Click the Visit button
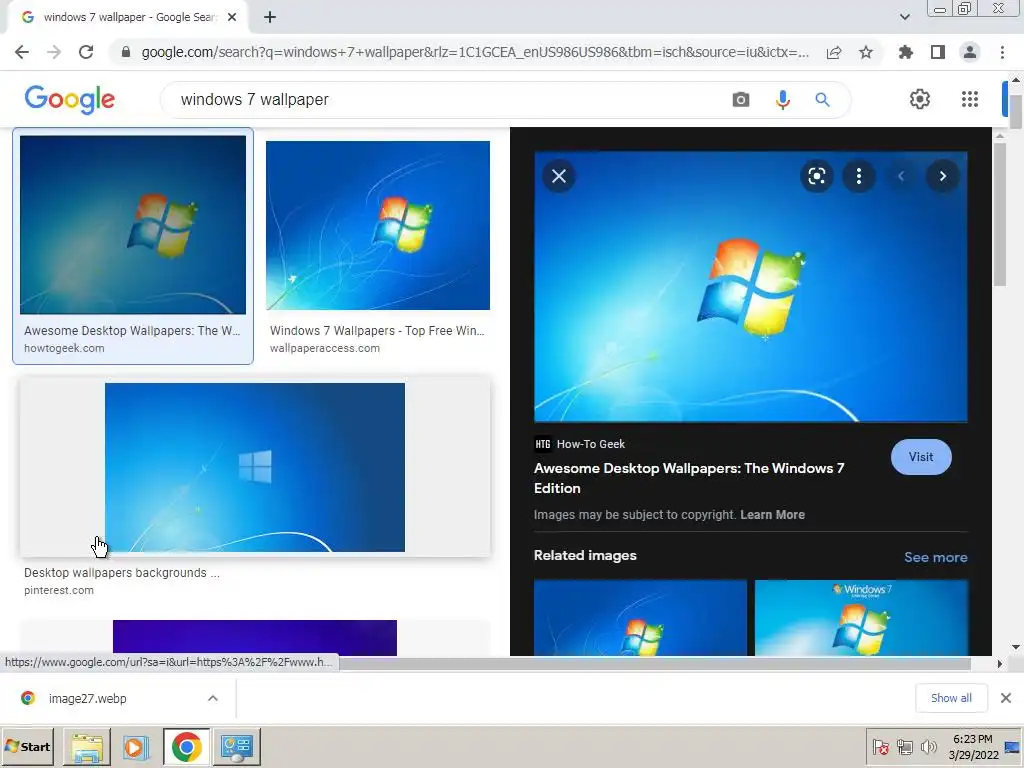 coord(921,457)
